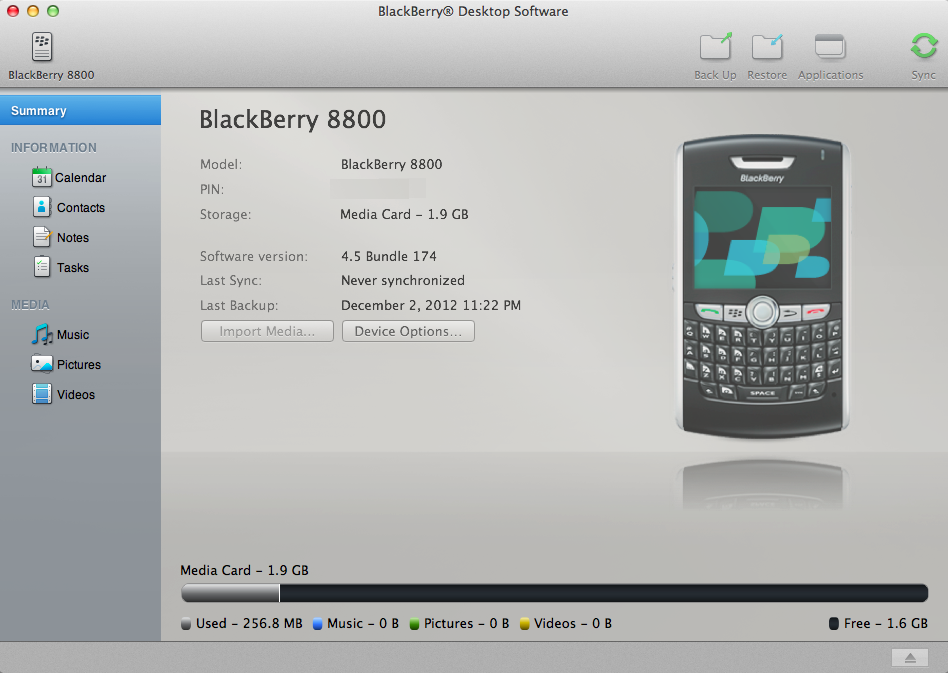Viewport: 948px width, 673px height.
Task: Open the Applications toolbar icon
Action: tap(830, 47)
